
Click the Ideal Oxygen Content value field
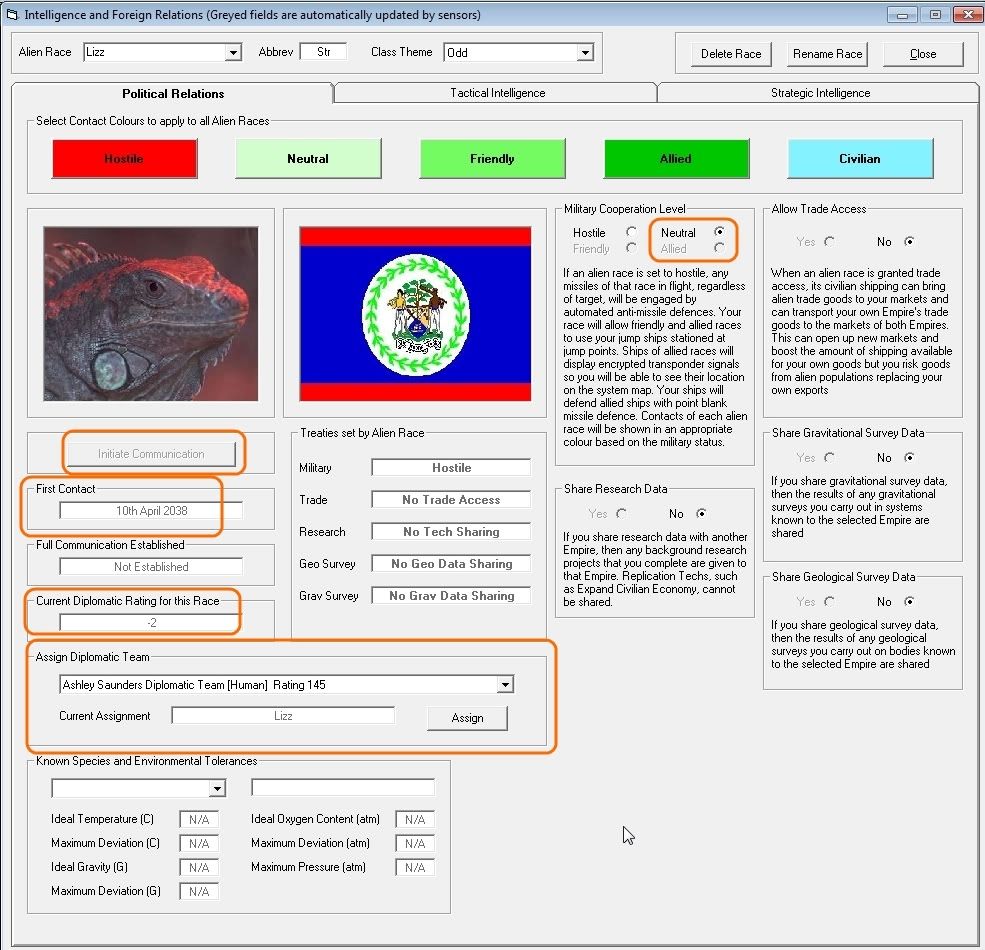415,819
